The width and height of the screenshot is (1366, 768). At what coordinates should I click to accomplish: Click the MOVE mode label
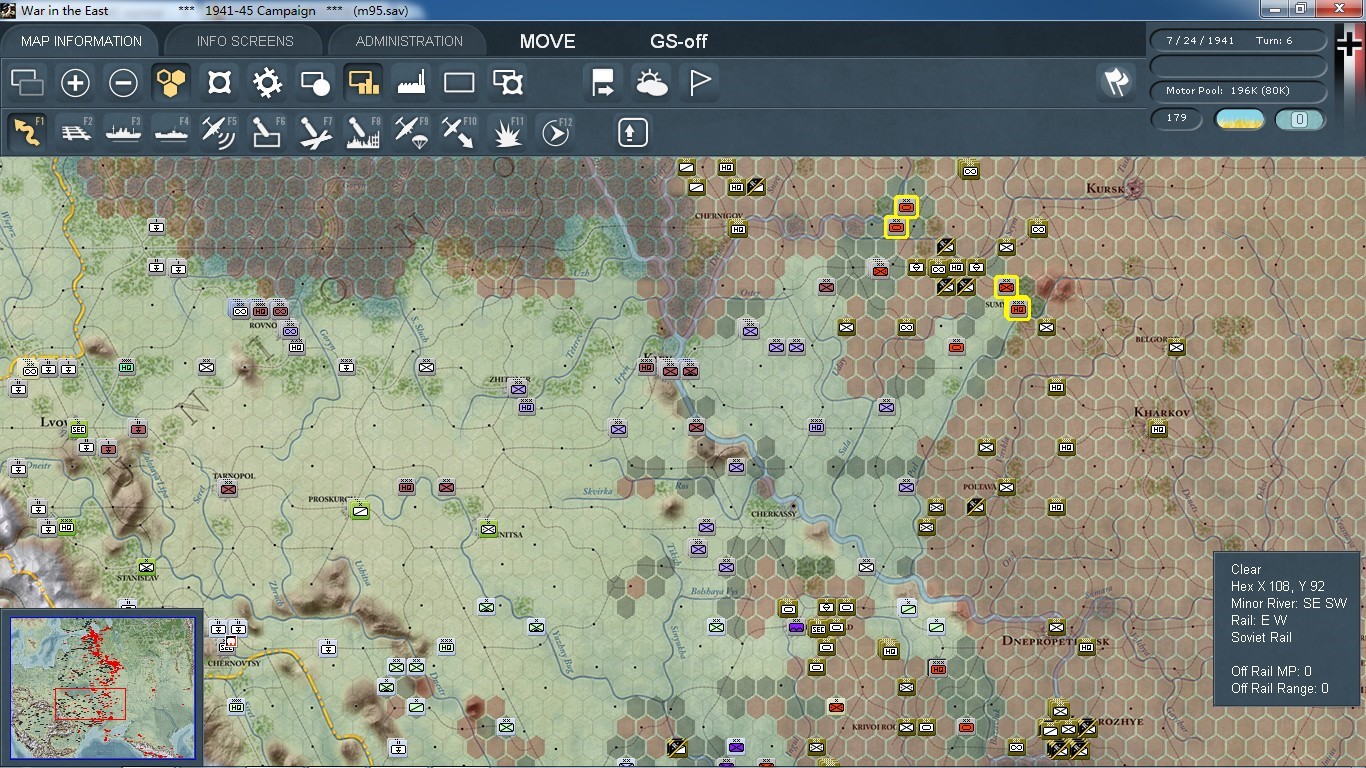tap(548, 41)
